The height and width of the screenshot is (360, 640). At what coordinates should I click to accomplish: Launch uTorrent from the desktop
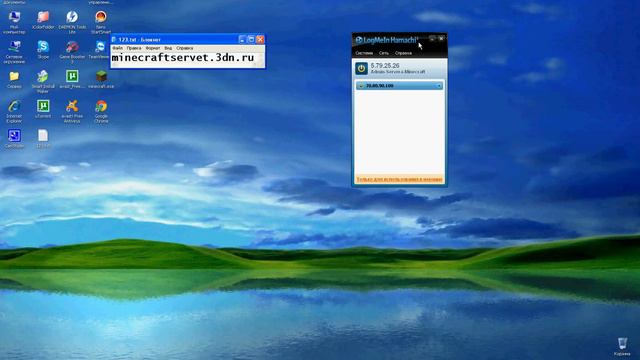pos(43,106)
